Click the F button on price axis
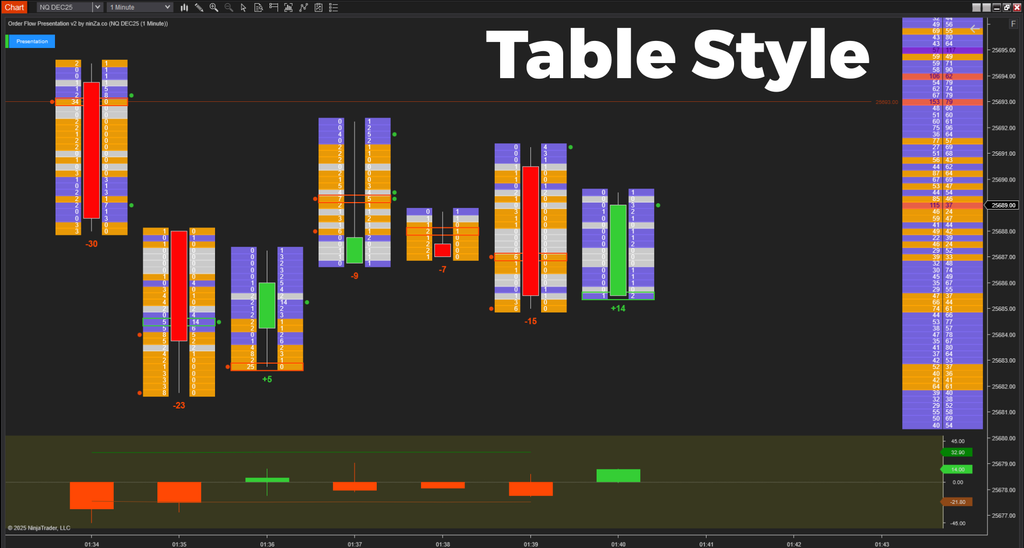 point(1014,24)
